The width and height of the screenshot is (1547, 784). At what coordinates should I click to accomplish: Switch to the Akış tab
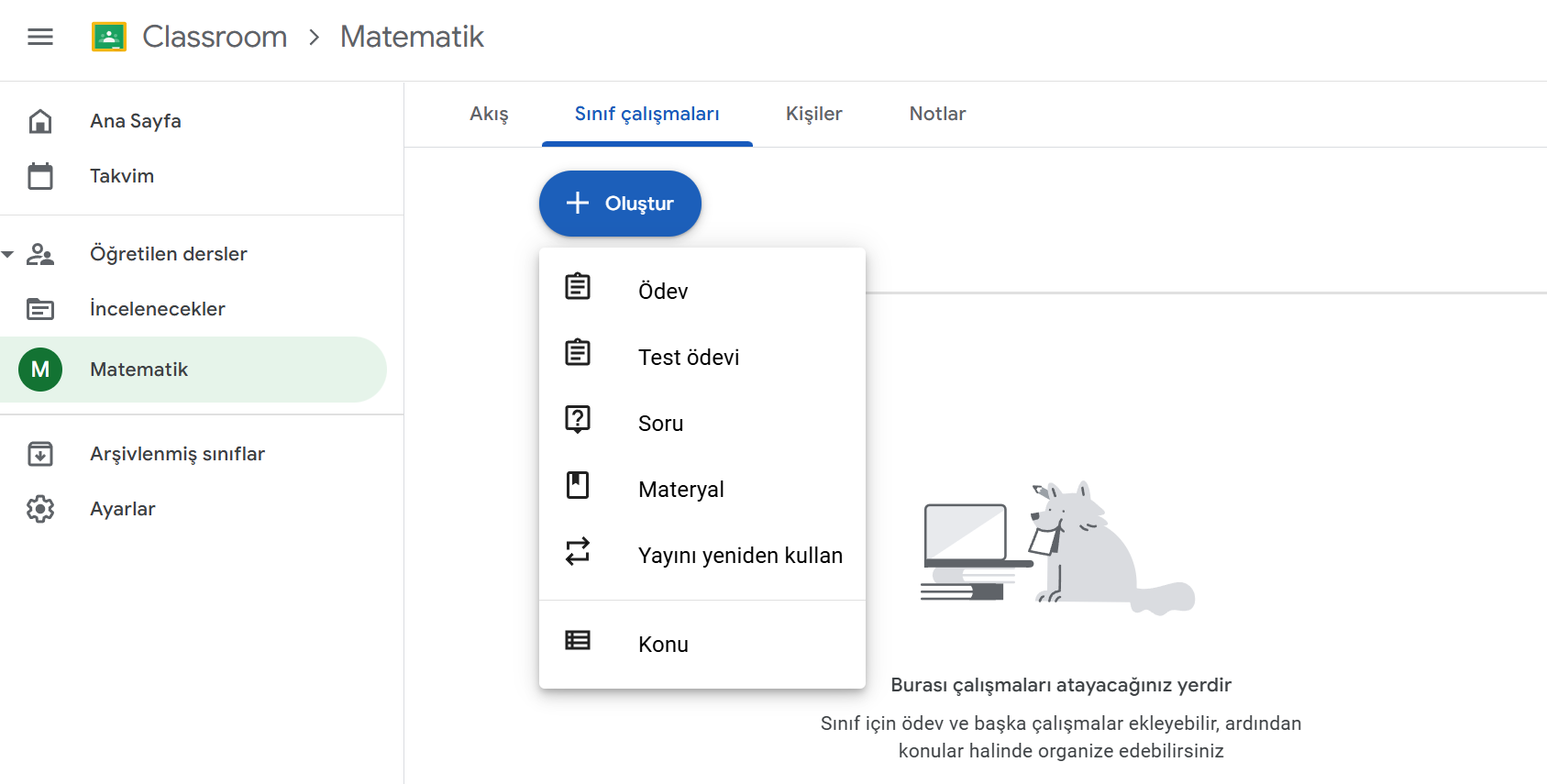pyautogui.click(x=489, y=114)
